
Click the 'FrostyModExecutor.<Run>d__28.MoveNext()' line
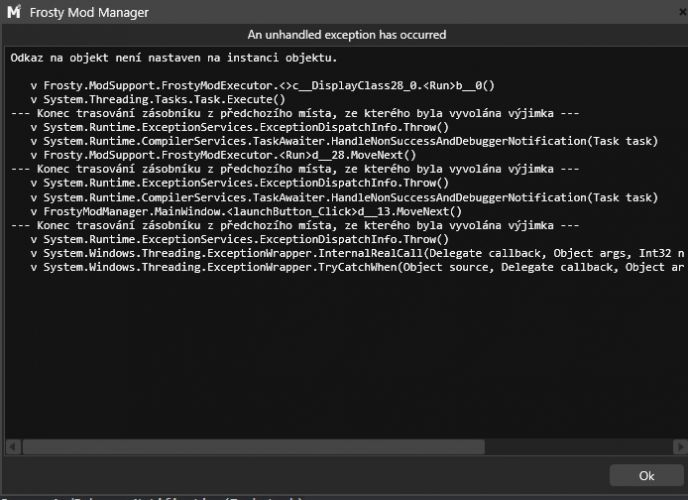(x=223, y=155)
